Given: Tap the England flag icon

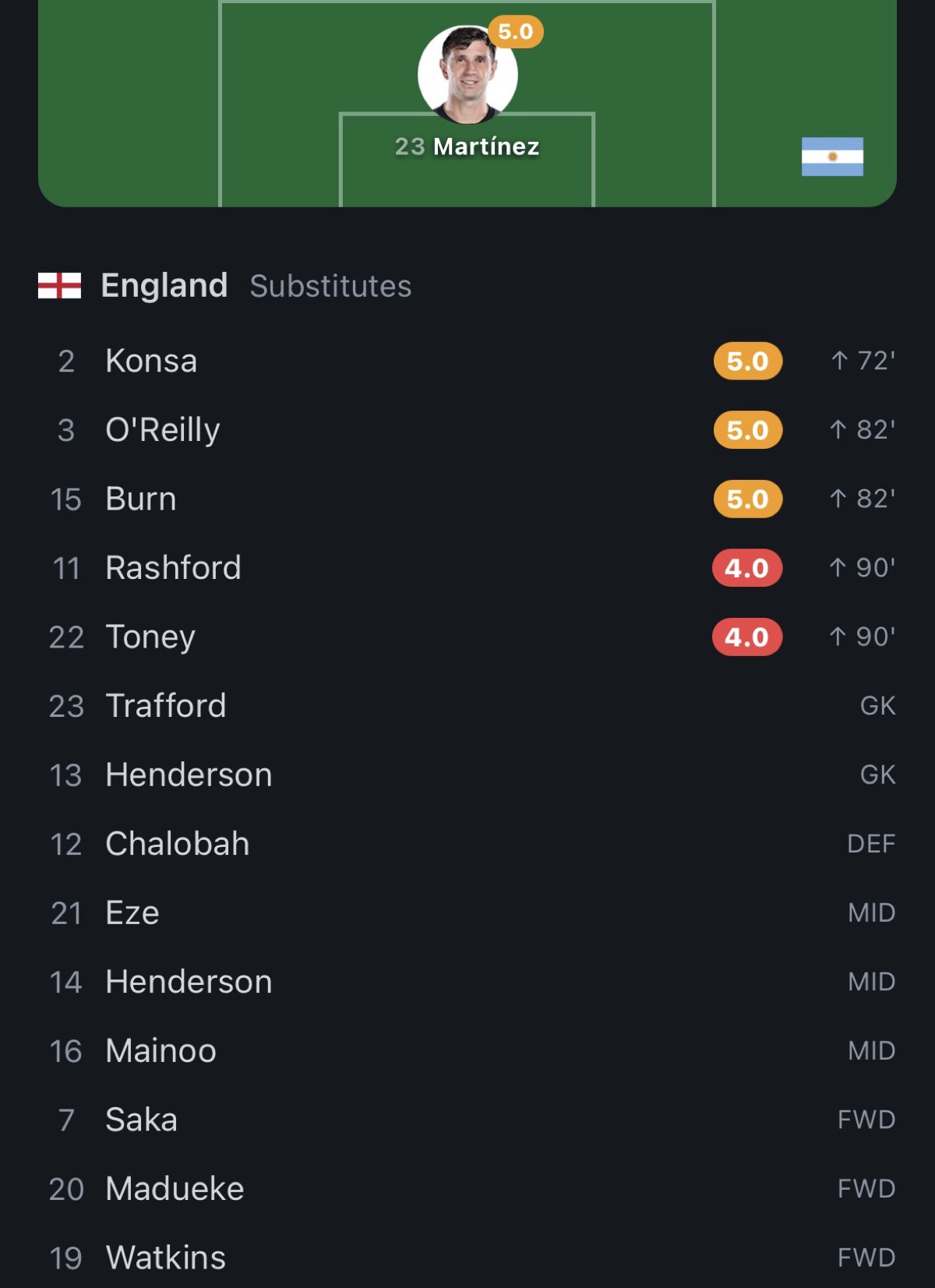Looking at the screenshot, I should (59, 285).
